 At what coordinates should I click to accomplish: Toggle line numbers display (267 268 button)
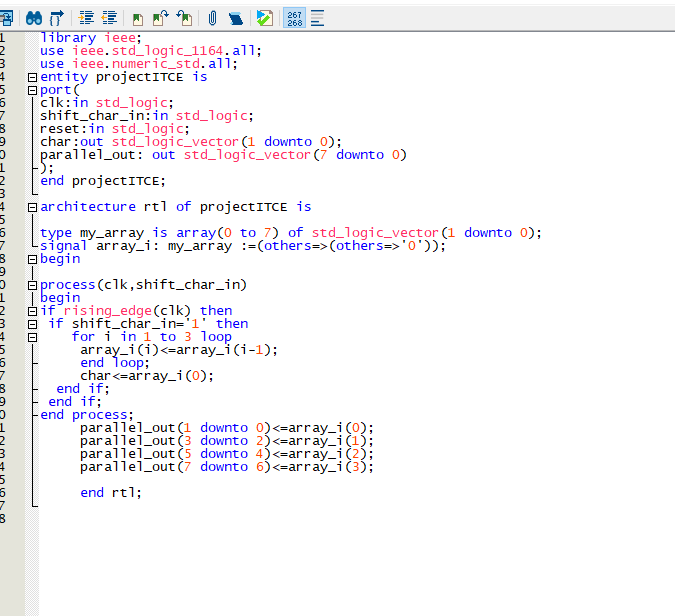(294, 18)
